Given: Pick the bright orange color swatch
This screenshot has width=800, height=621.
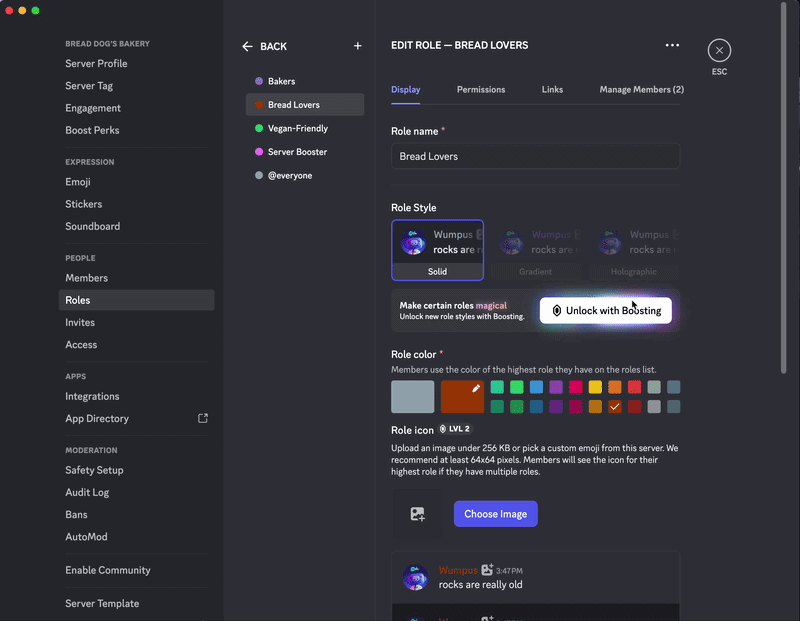Looking at the screenshot, I should click(x=615, y=387).
